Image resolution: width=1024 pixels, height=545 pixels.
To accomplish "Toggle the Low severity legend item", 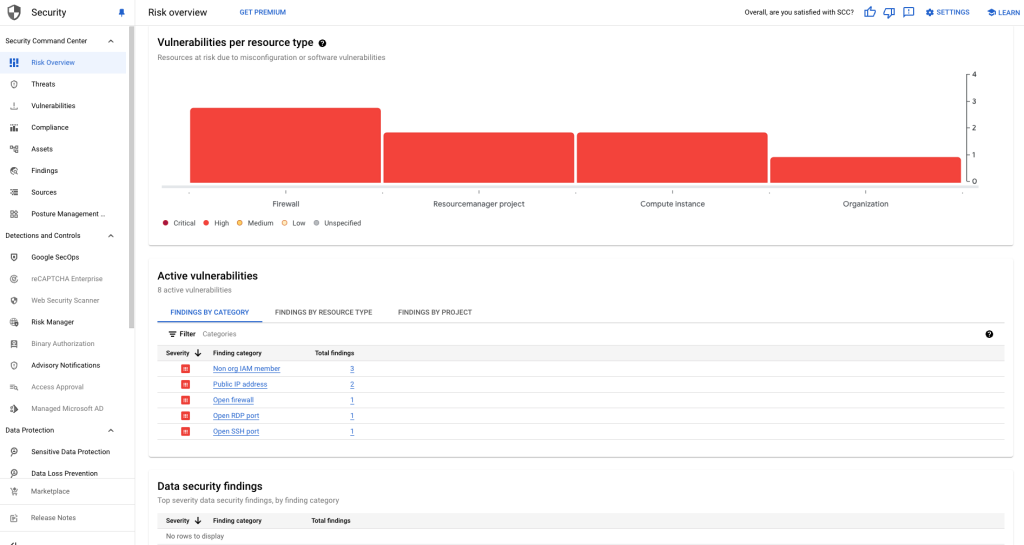I will click(293, 223).
